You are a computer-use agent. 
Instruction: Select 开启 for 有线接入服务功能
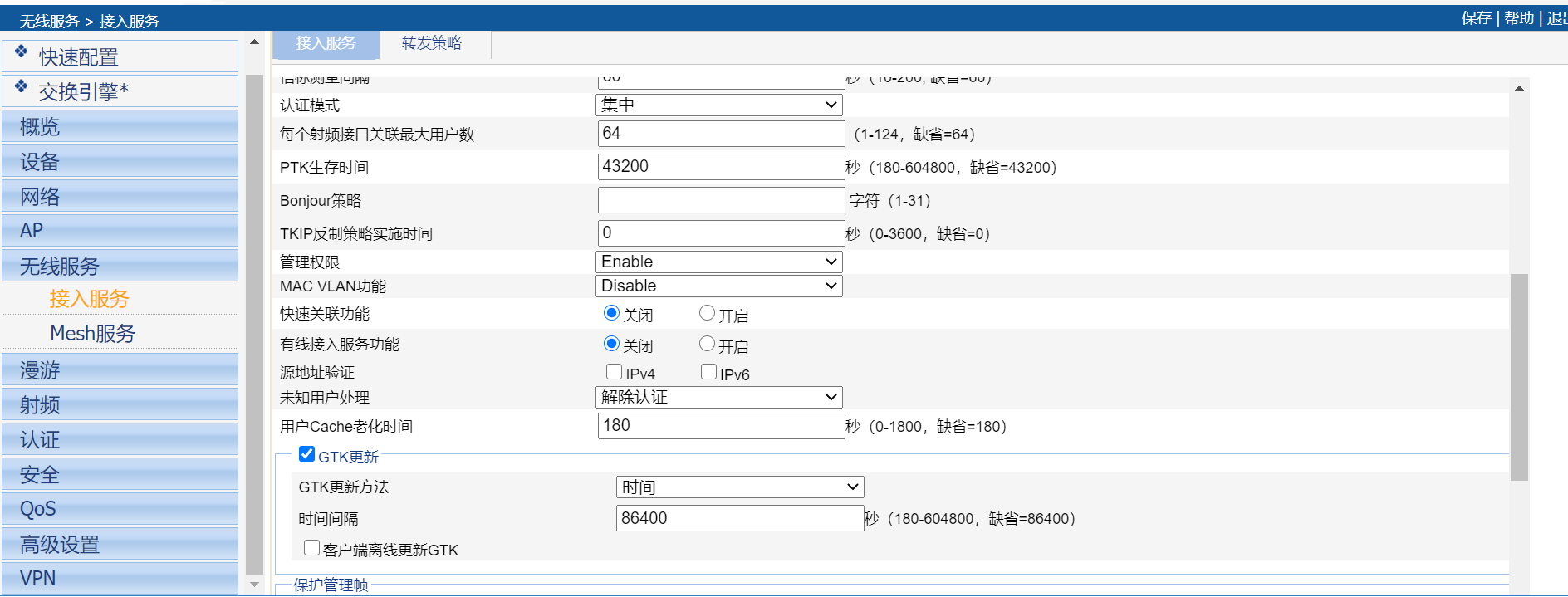click(707, 344)
